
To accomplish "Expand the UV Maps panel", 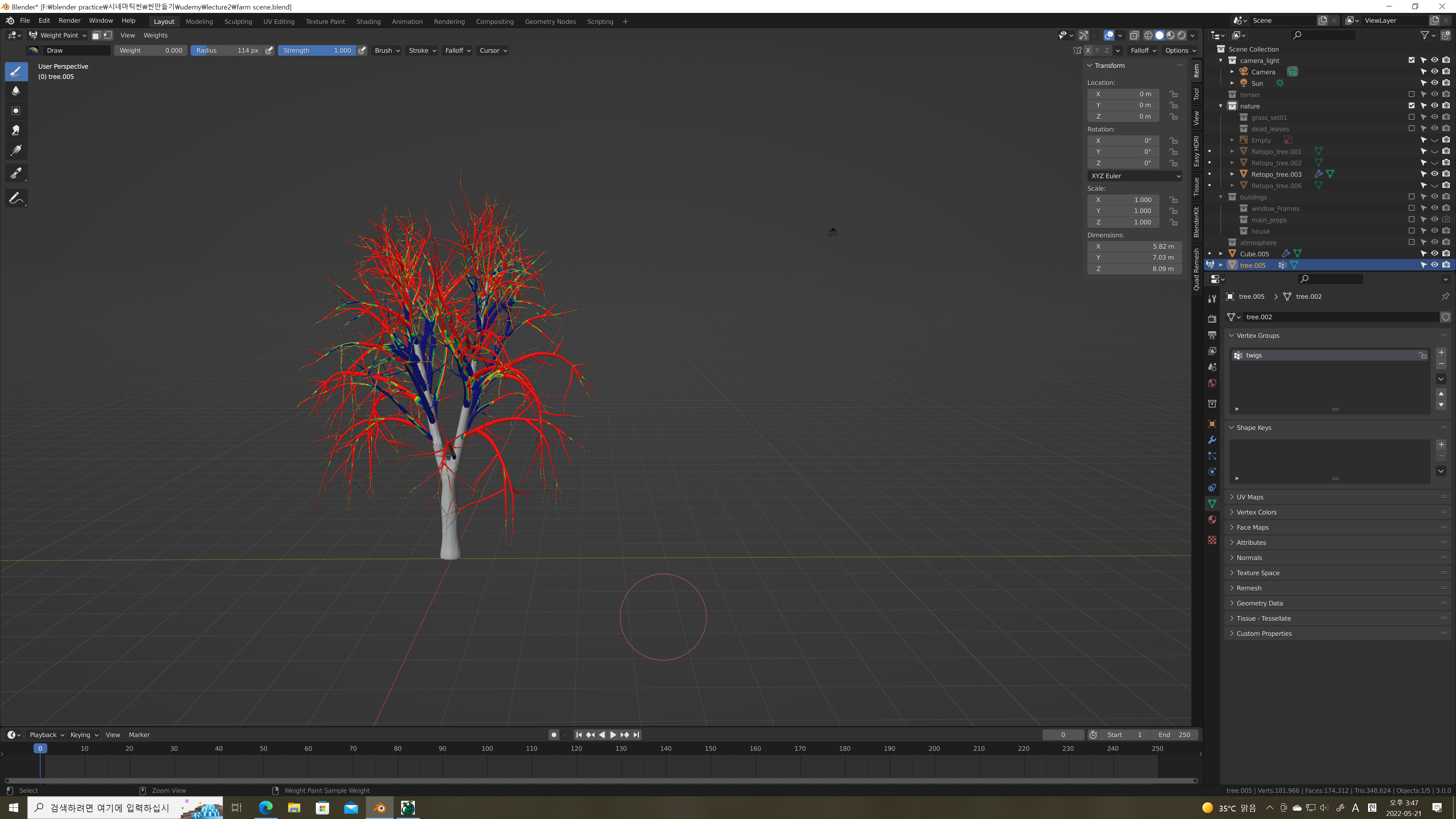I will tap(1250, 497).
